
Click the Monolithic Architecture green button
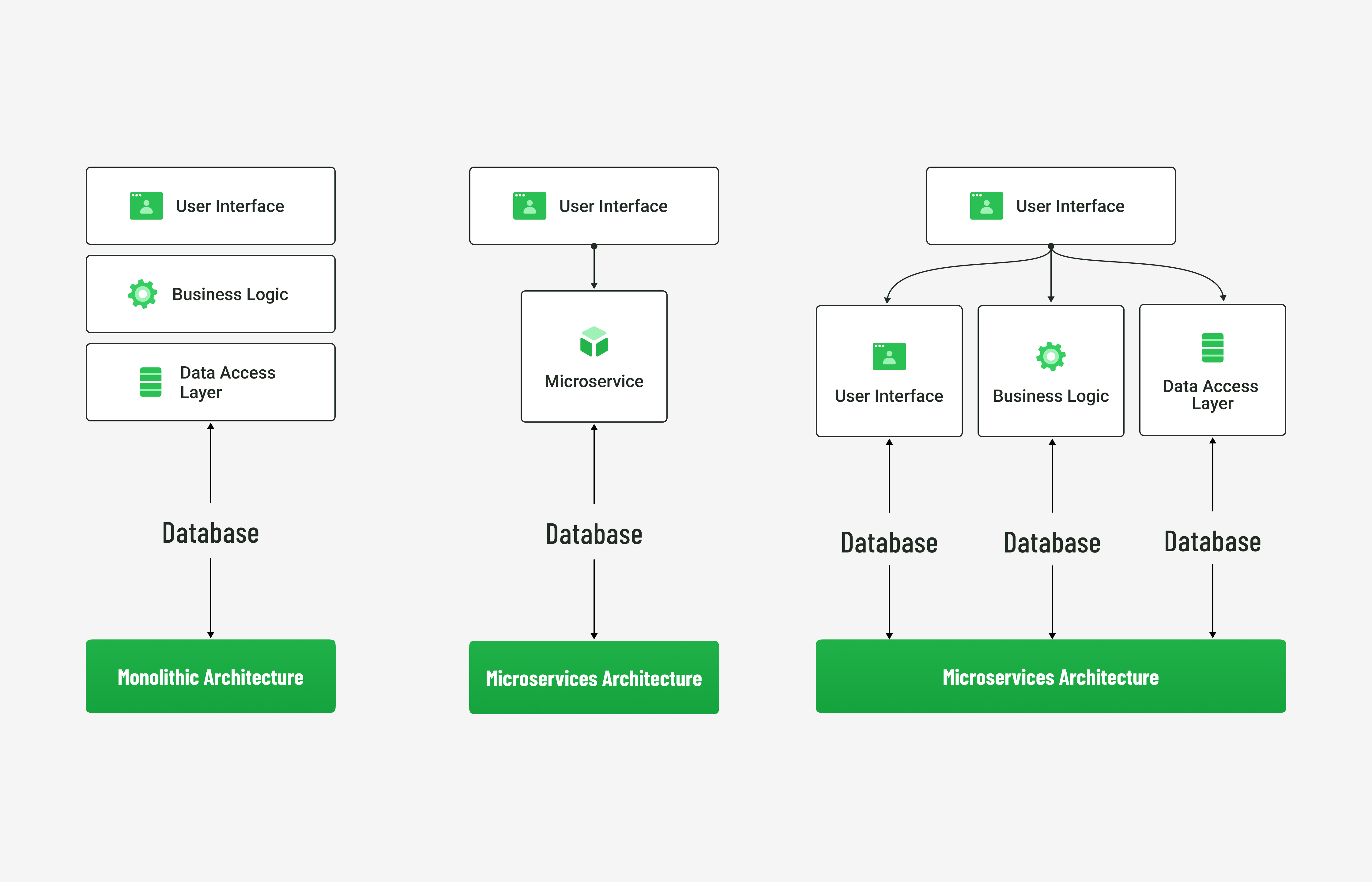211,677
